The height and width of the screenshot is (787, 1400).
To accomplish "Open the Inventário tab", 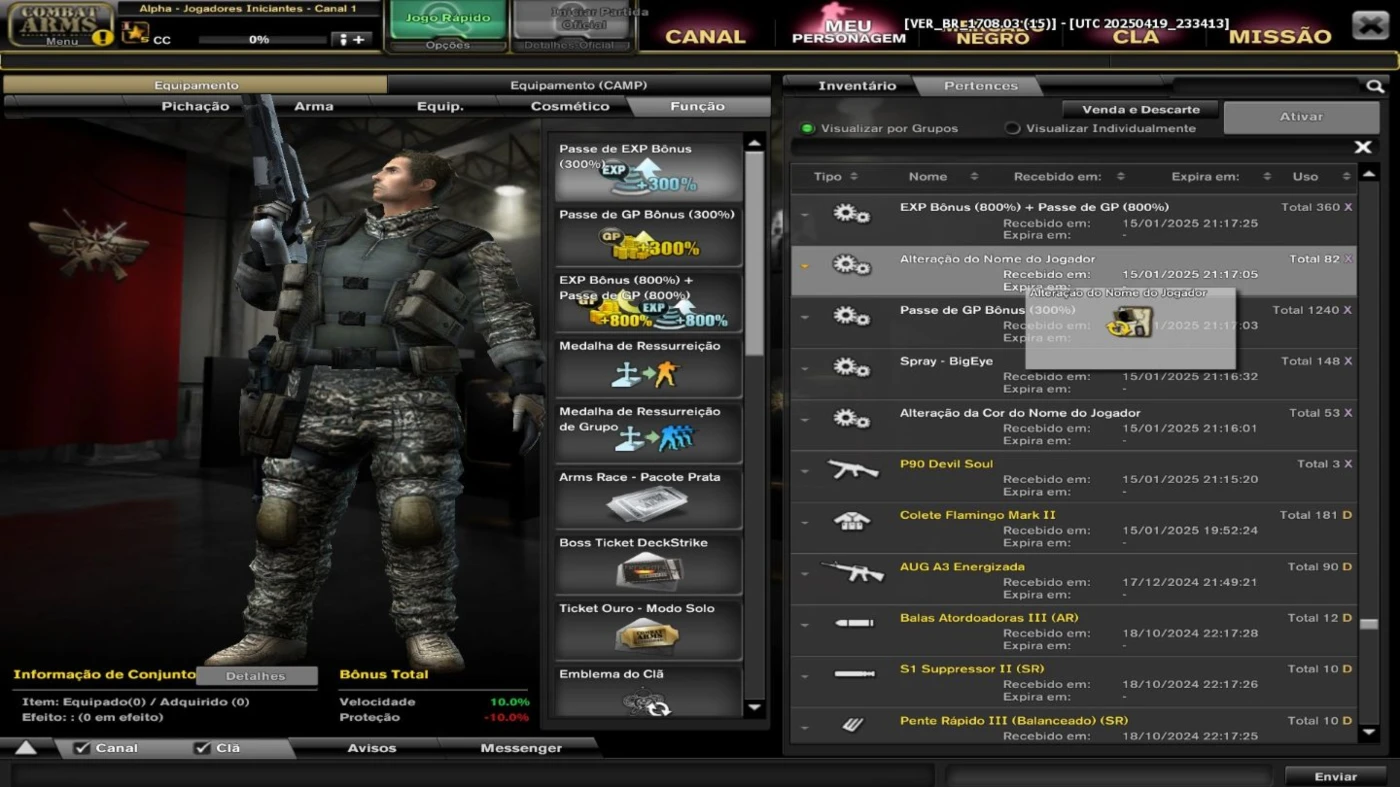I will tap(857, 86).
